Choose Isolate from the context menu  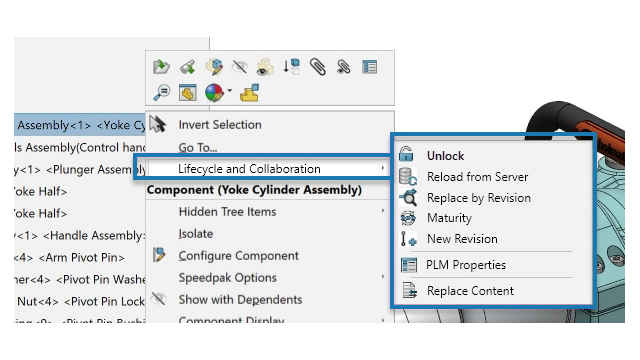196,233
